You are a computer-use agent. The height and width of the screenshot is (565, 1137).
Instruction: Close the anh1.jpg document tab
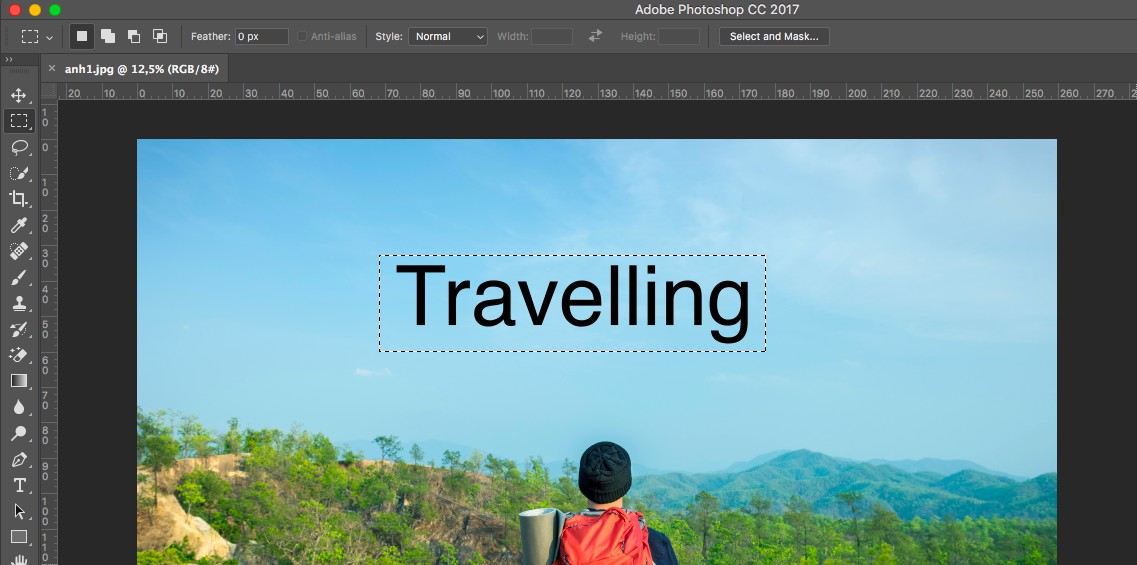coord(51,68)
